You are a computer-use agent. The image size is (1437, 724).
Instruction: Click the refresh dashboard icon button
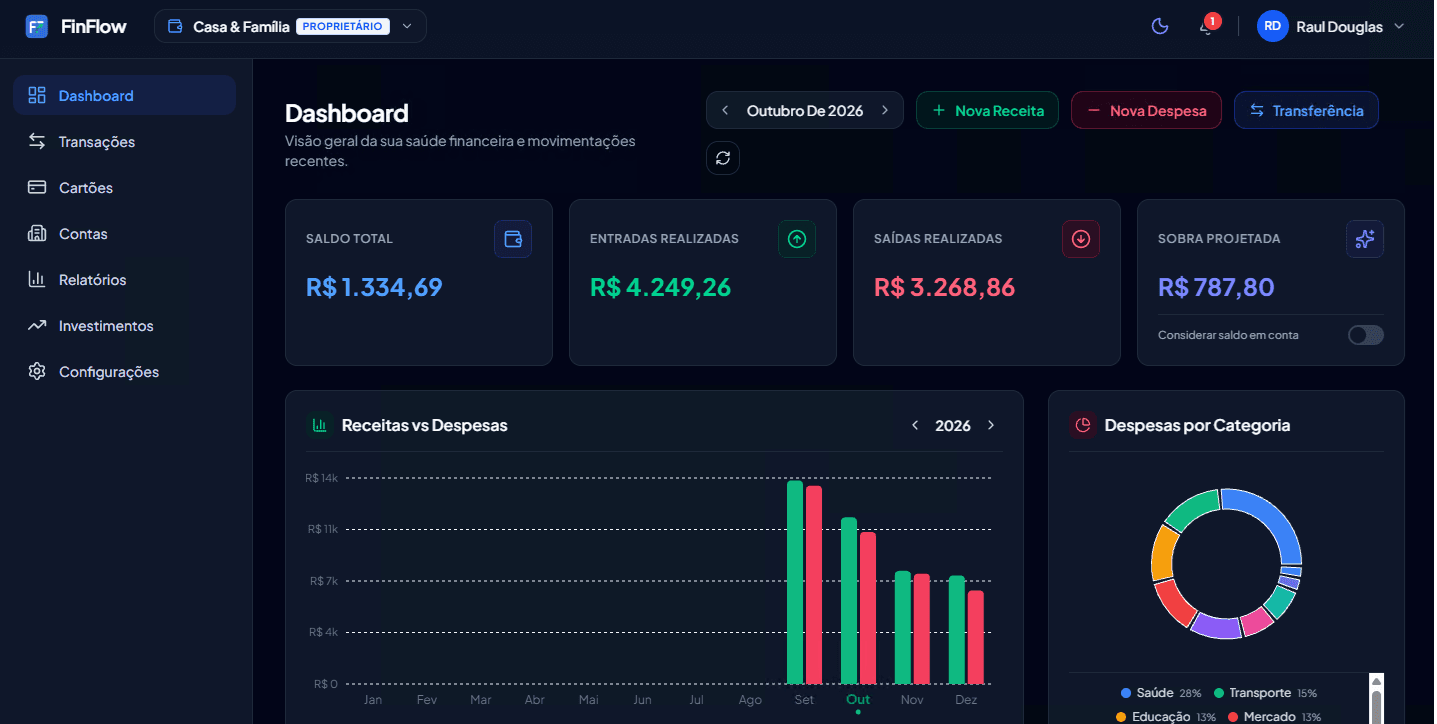[723, 158]
